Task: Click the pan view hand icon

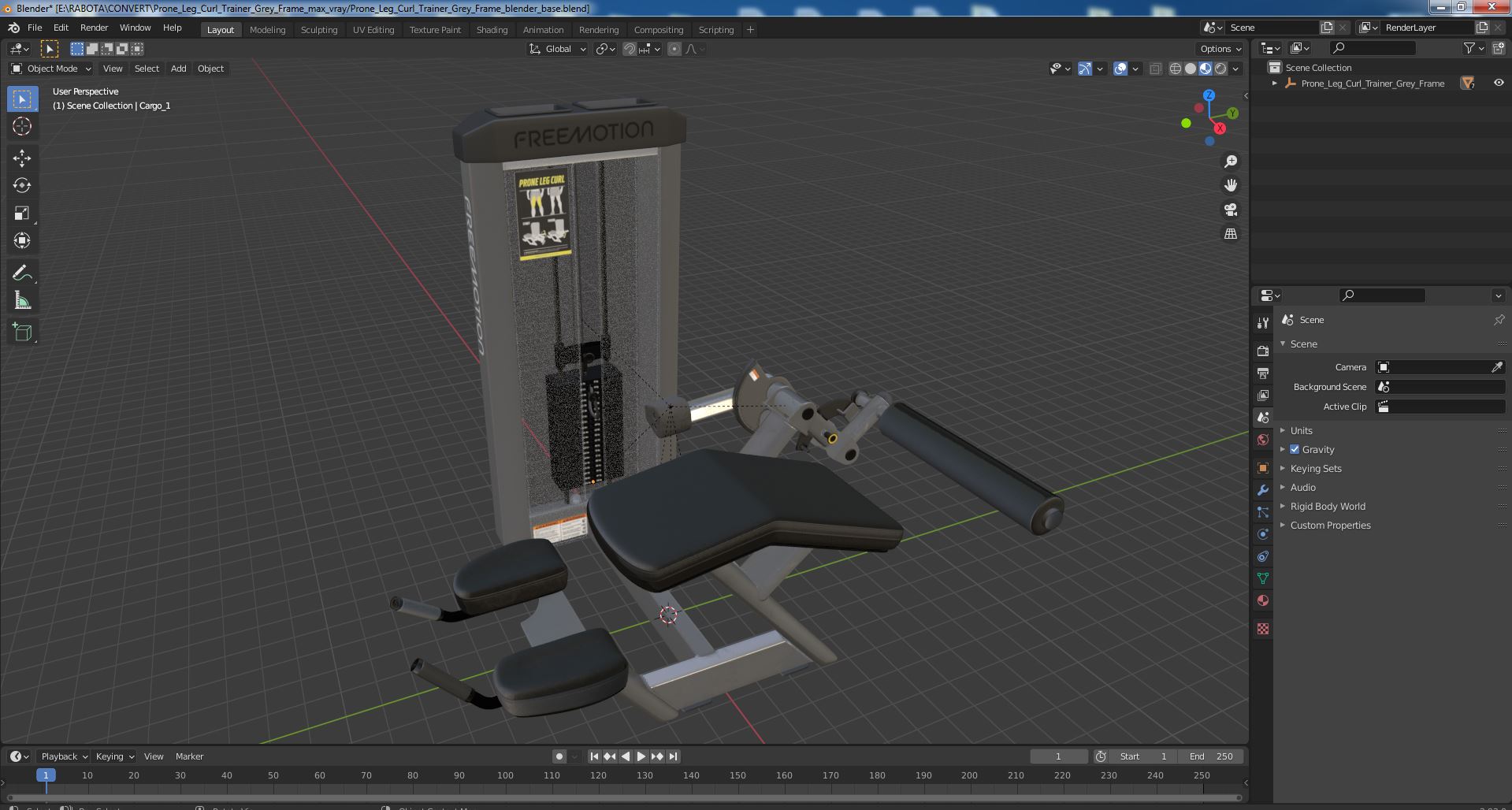Action: tap(1230, 185)
